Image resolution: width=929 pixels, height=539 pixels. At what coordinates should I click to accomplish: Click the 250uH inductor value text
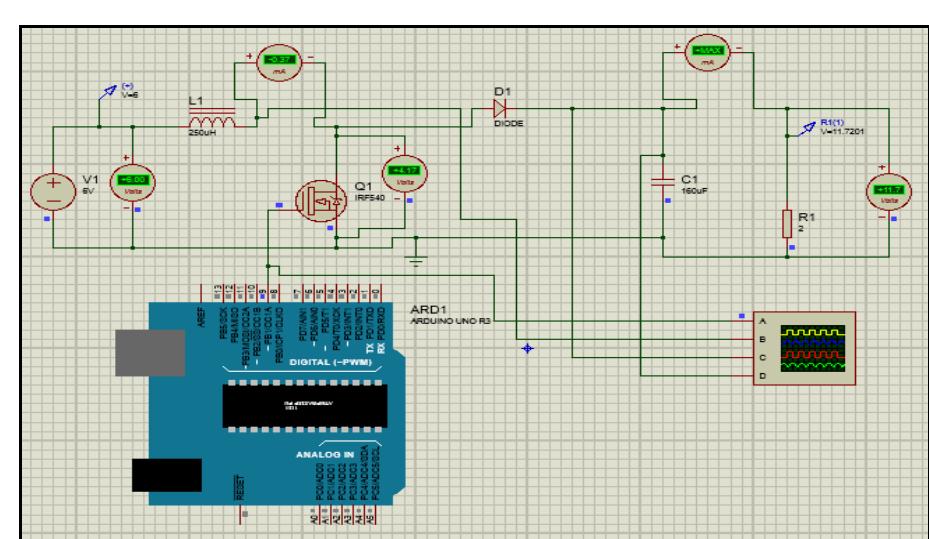click(x=202, y=133)
